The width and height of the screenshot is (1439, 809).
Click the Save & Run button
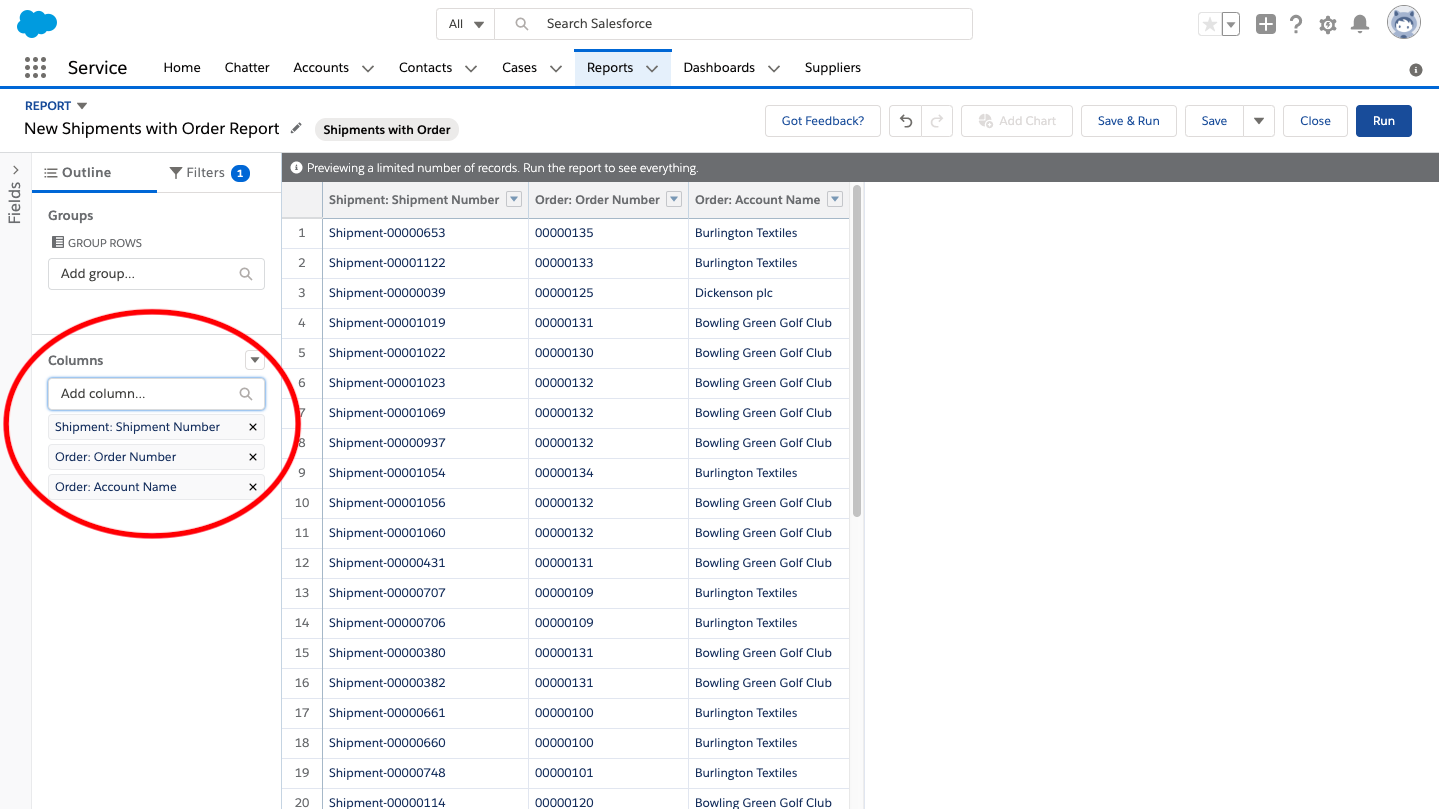click(1129, 121)
